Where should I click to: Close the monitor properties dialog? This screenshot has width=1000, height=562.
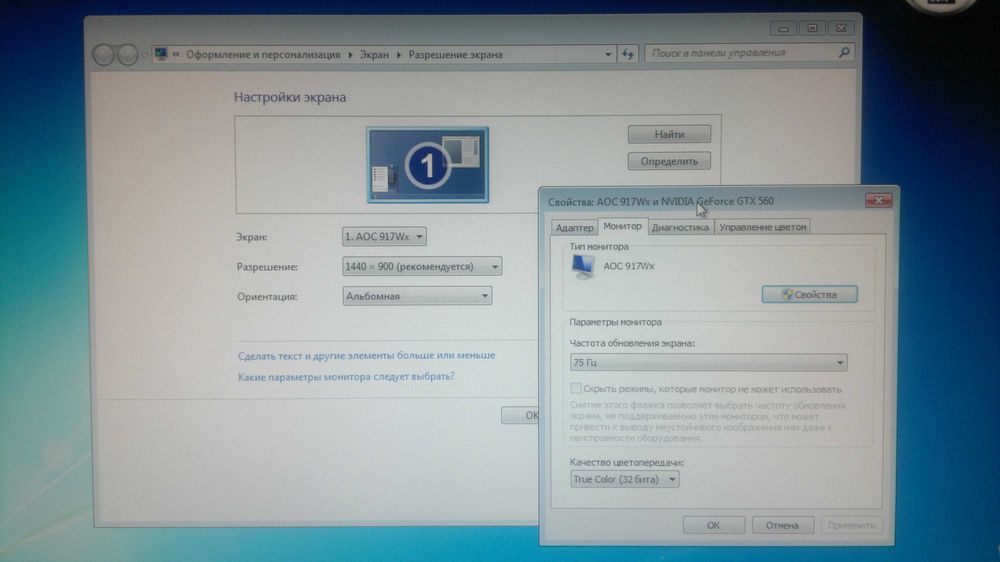point(878,200)
